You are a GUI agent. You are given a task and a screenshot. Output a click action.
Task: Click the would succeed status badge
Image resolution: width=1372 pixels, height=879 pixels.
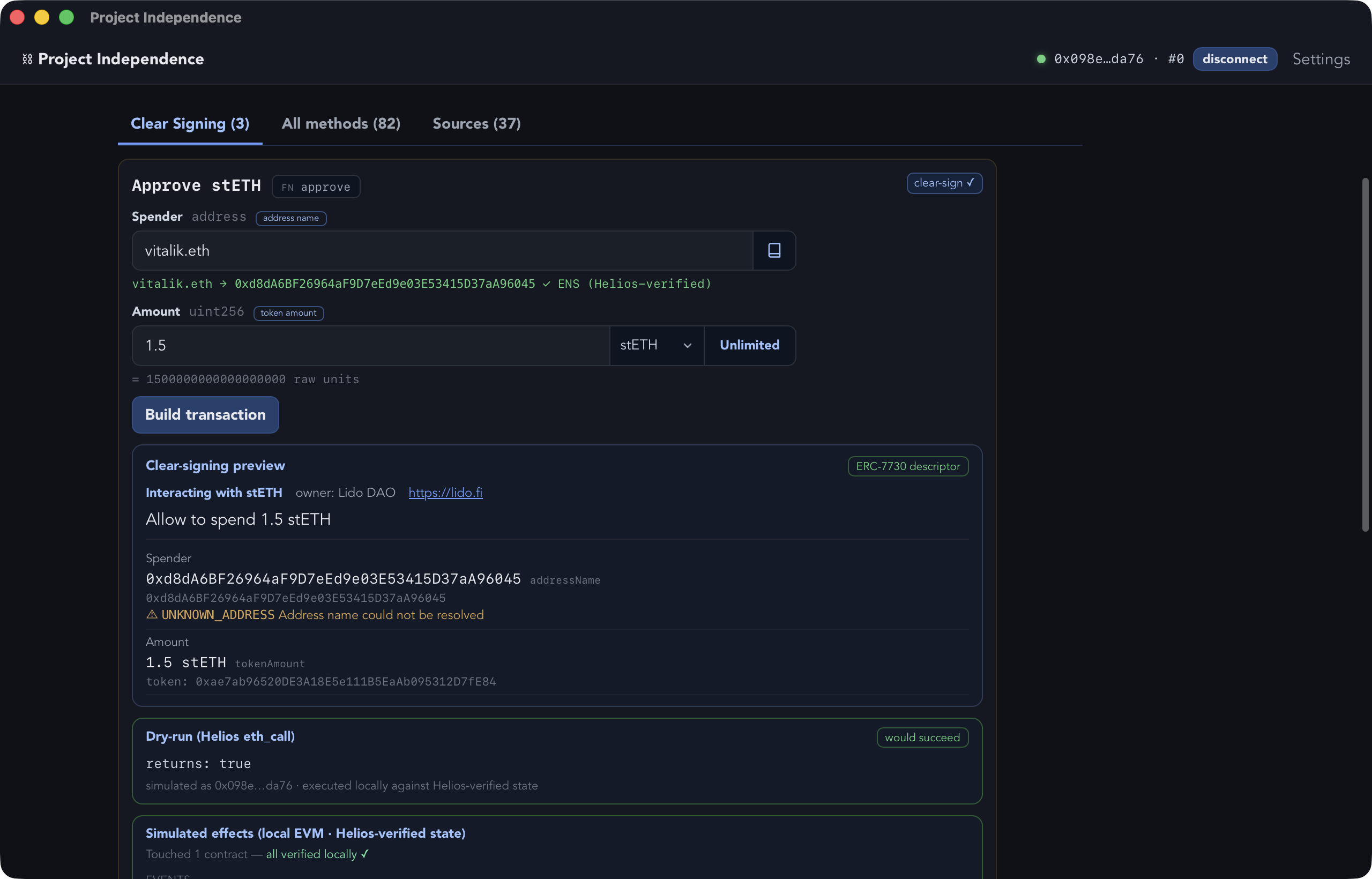click(x=922, y=738)
